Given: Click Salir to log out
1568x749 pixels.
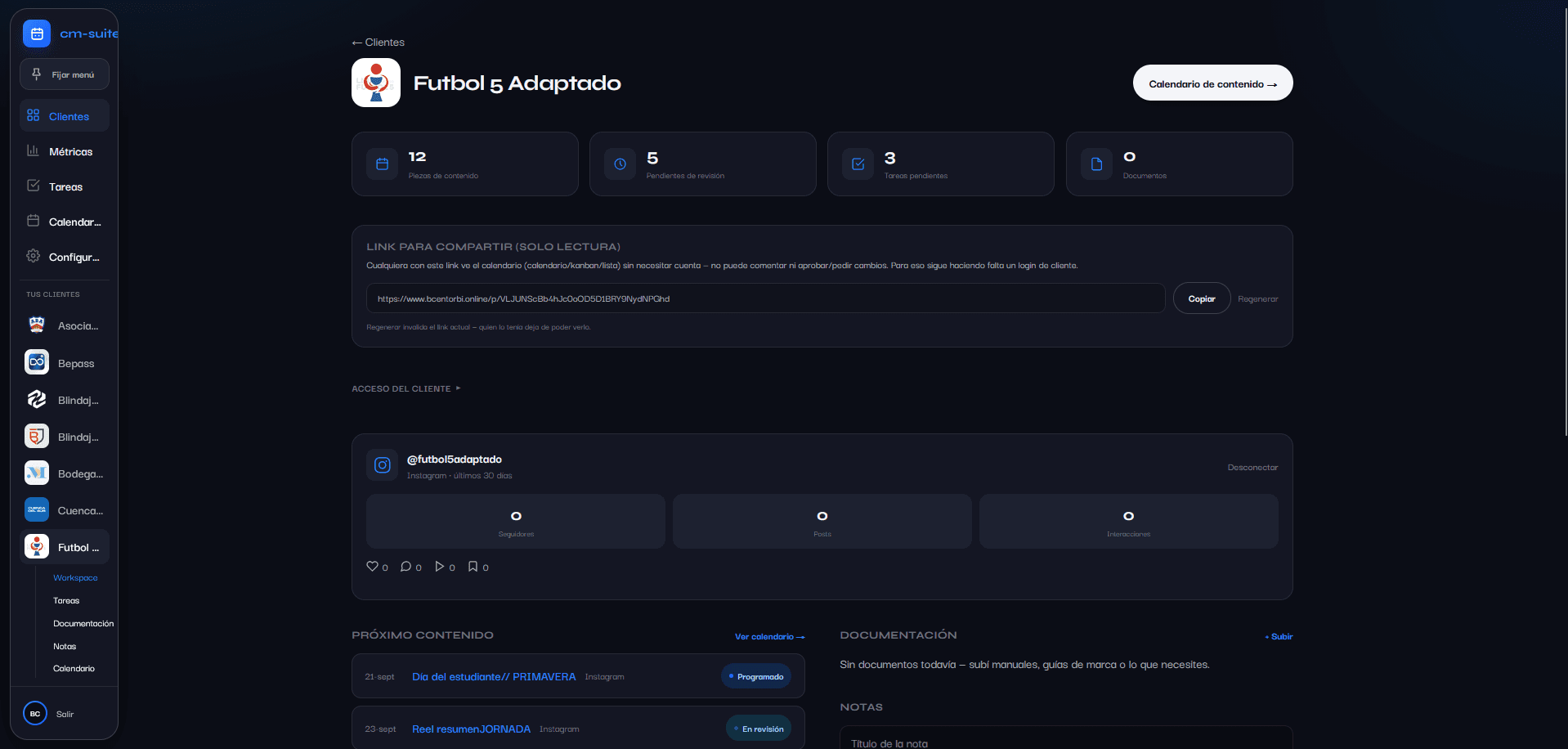Looking at the screenshot, I should [65, 715].
